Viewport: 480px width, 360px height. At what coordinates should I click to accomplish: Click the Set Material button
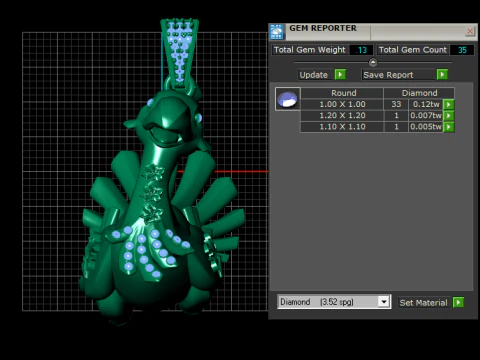click(x=424, y=303)
